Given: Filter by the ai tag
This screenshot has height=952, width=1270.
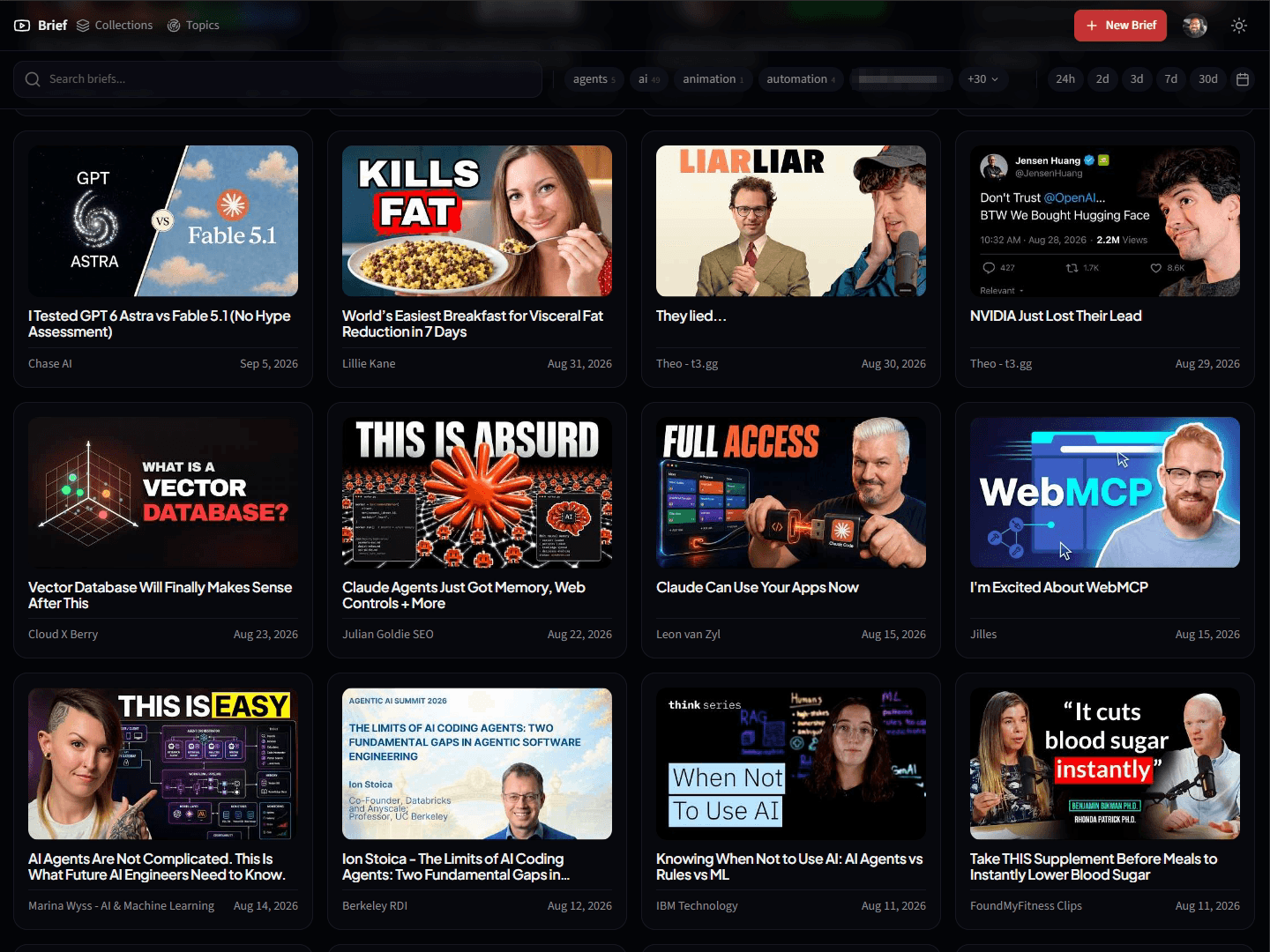Looking at the screenshot, I should pyautogui.click(x=649, y=79).
